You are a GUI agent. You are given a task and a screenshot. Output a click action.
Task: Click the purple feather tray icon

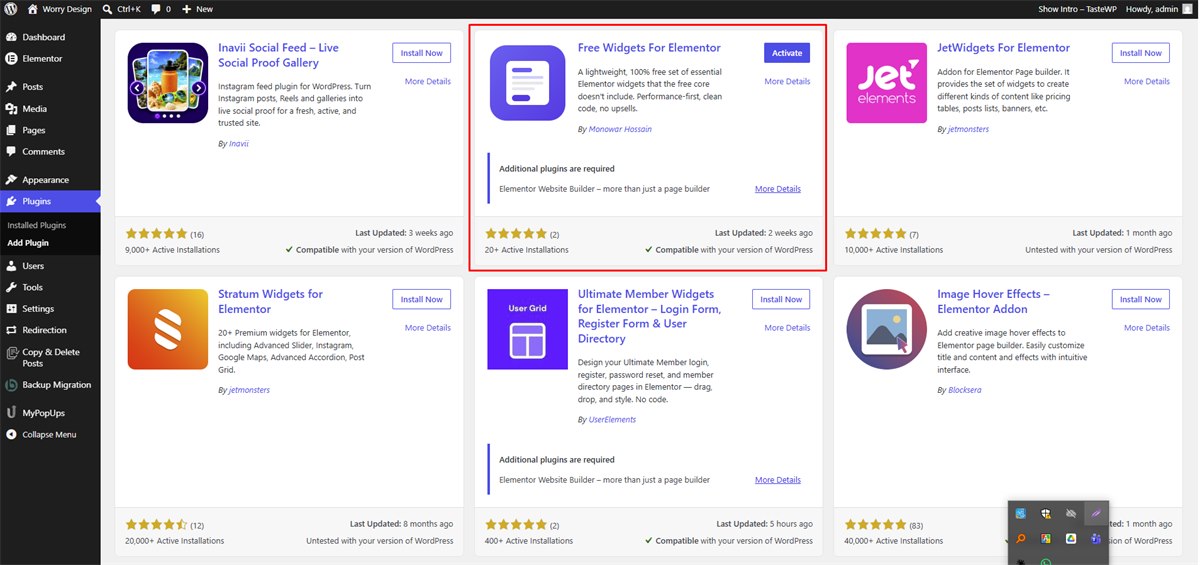click(x=1096, y=513)
